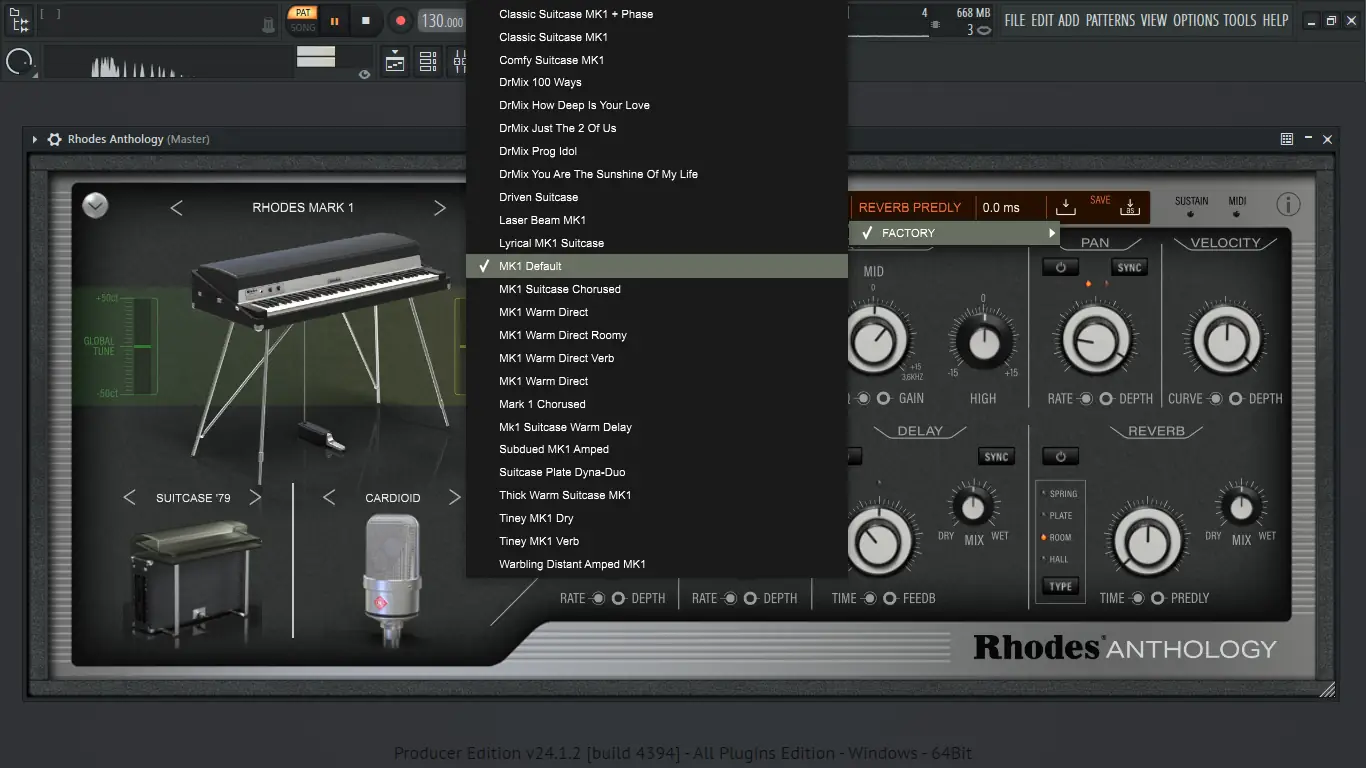Click the record button
The image size is (1366, 768).
[x=400, y=20]
